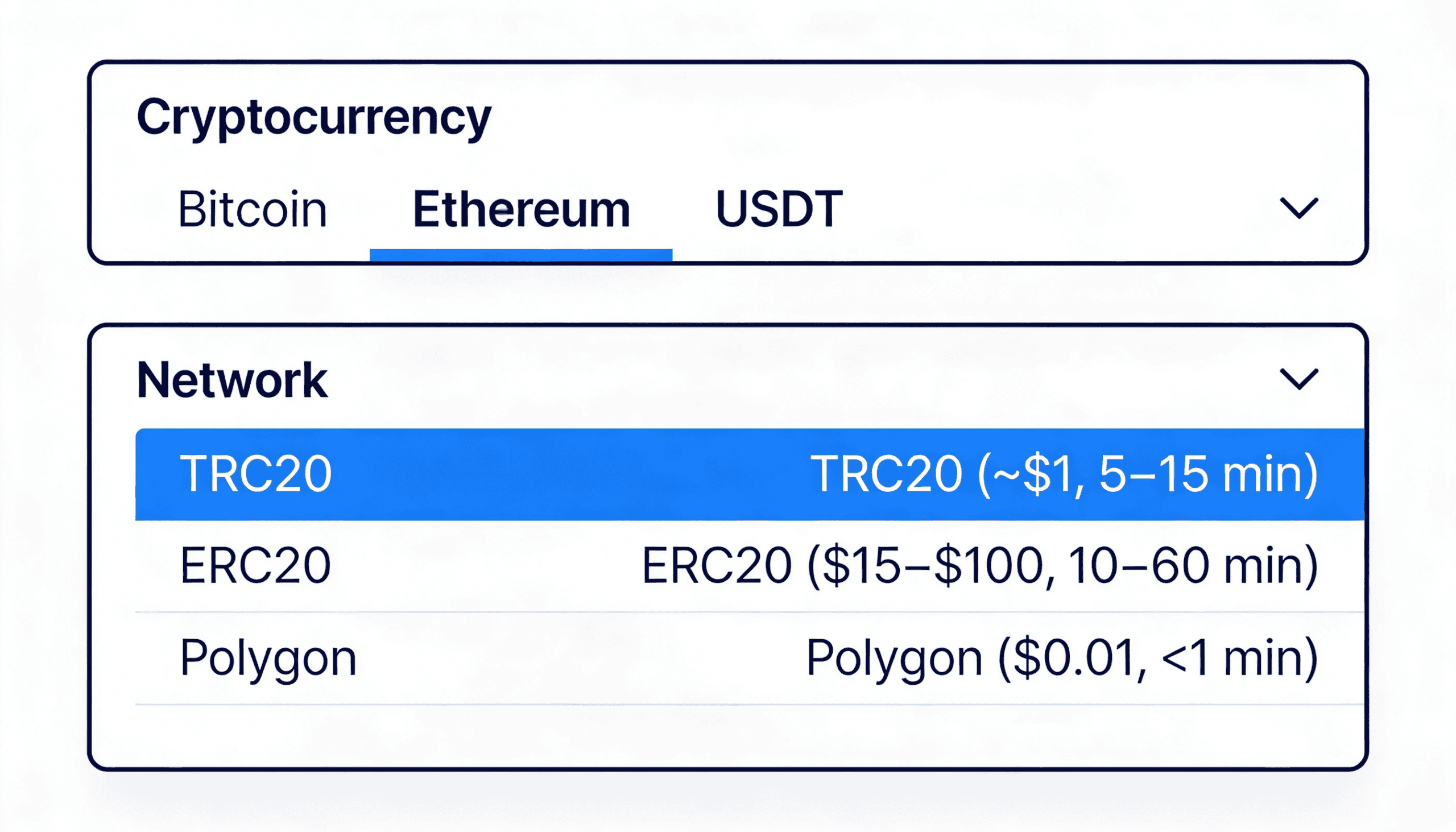Image resolution: width=1456 pixels, height=832 pixels.
Task: Click blank header space right of Network label
Action: [800, 380]
